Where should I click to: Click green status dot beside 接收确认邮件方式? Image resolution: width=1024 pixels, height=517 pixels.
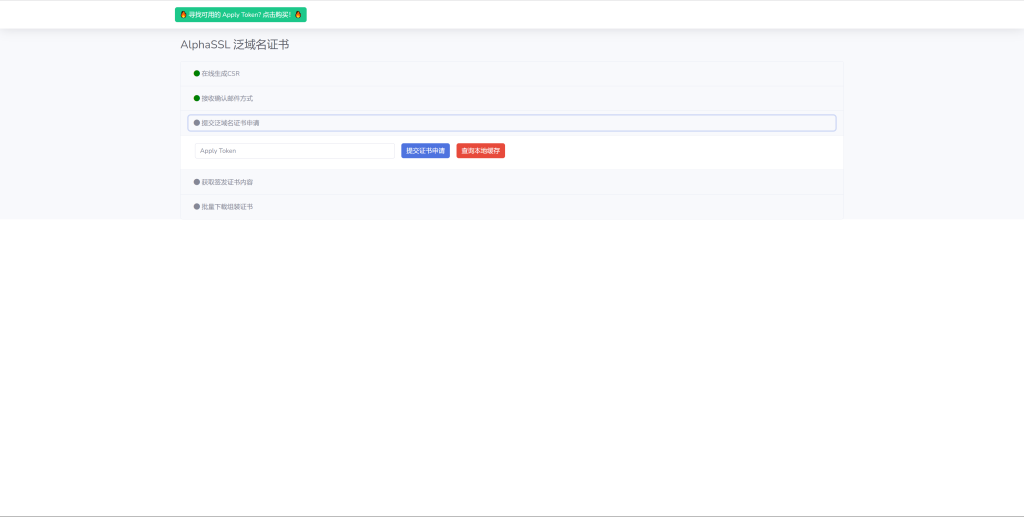tap(197, 98)
